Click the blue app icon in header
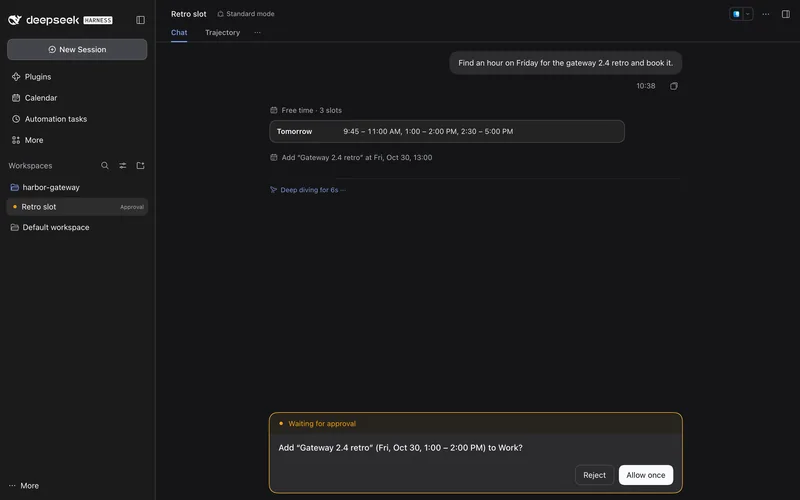 point(736,14)
